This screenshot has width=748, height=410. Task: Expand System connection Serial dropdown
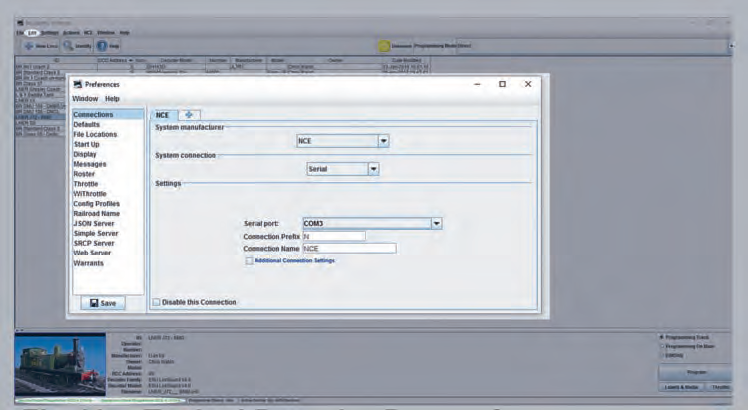pyautogui.click(x=373, y=170)
